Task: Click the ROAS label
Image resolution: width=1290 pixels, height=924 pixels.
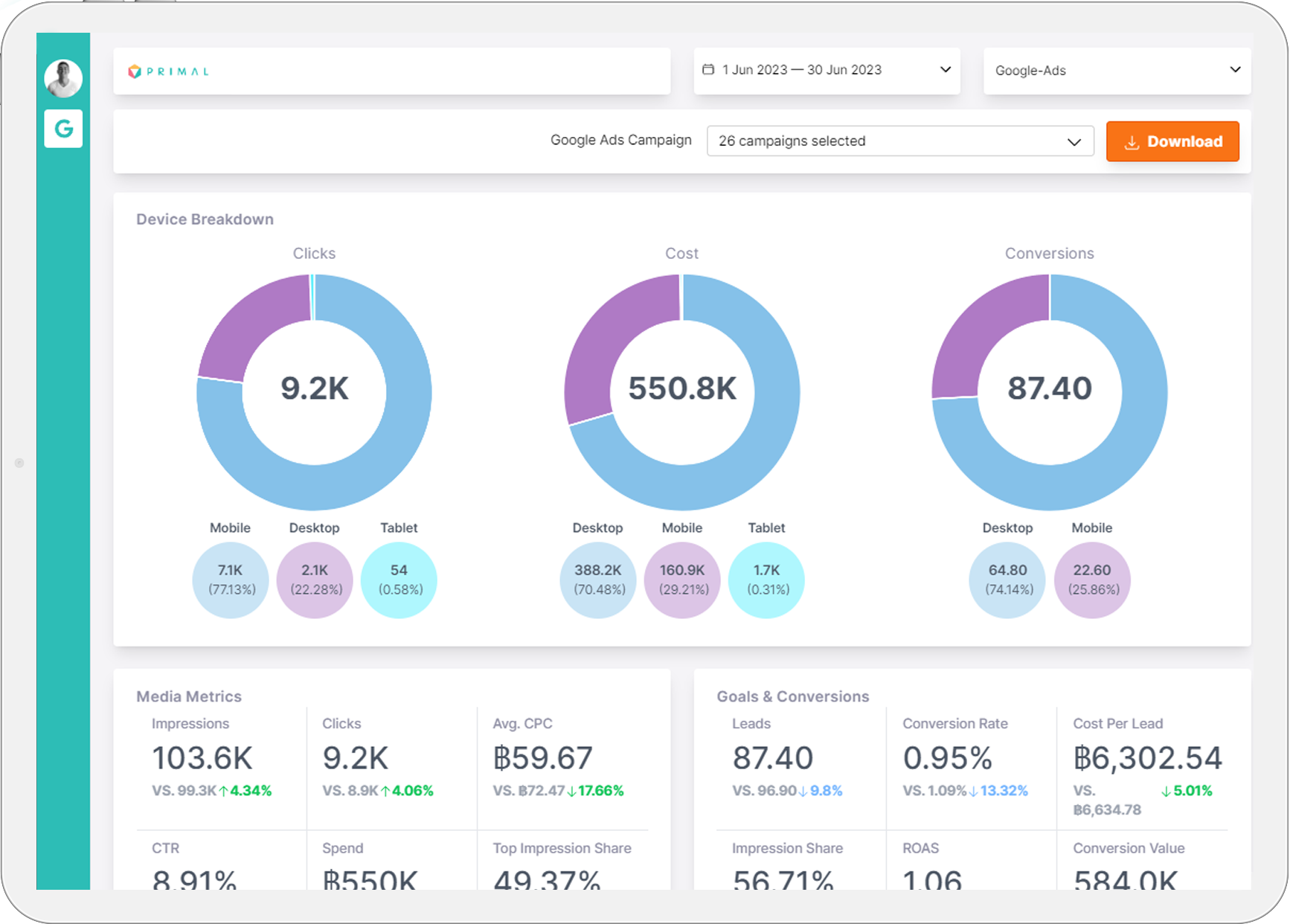Action: 921,848
